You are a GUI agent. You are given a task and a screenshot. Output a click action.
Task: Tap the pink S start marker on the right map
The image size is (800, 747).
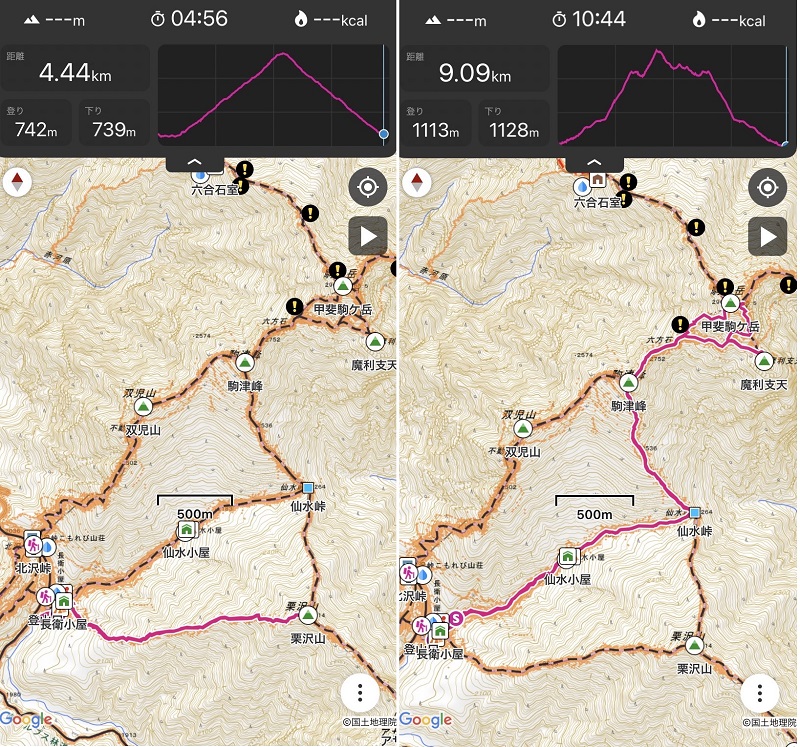(457, 617)
